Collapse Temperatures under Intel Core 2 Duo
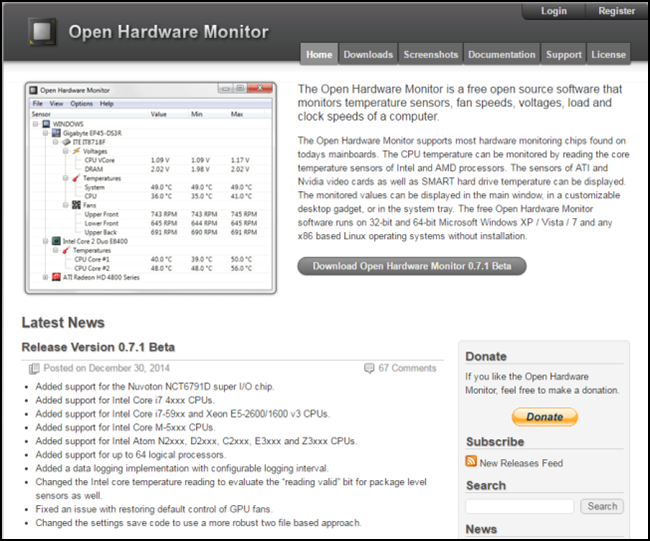The height and width of the screenshot is (541, 650). (56, 250)
